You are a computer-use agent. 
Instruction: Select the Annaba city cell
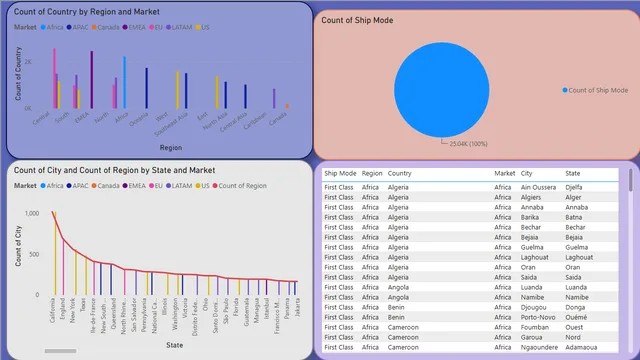tap(532, 207)
